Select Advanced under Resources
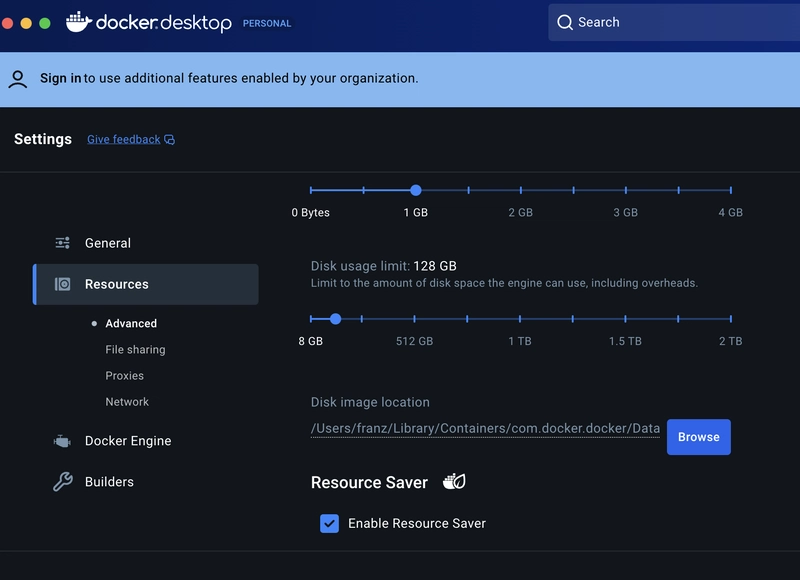 click(x=131, y=323)
